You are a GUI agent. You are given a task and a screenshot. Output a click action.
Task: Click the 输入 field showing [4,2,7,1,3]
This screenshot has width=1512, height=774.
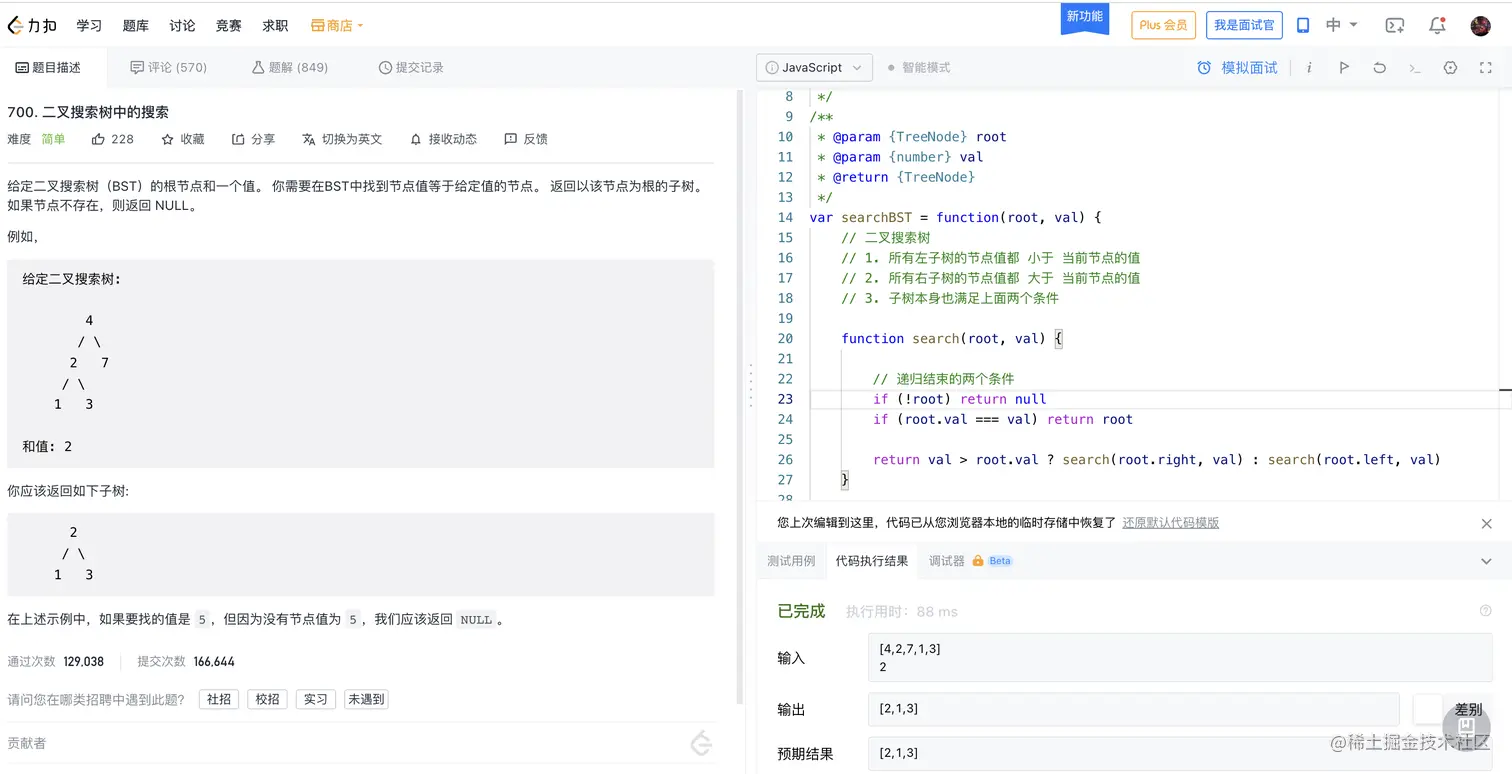1180,658
